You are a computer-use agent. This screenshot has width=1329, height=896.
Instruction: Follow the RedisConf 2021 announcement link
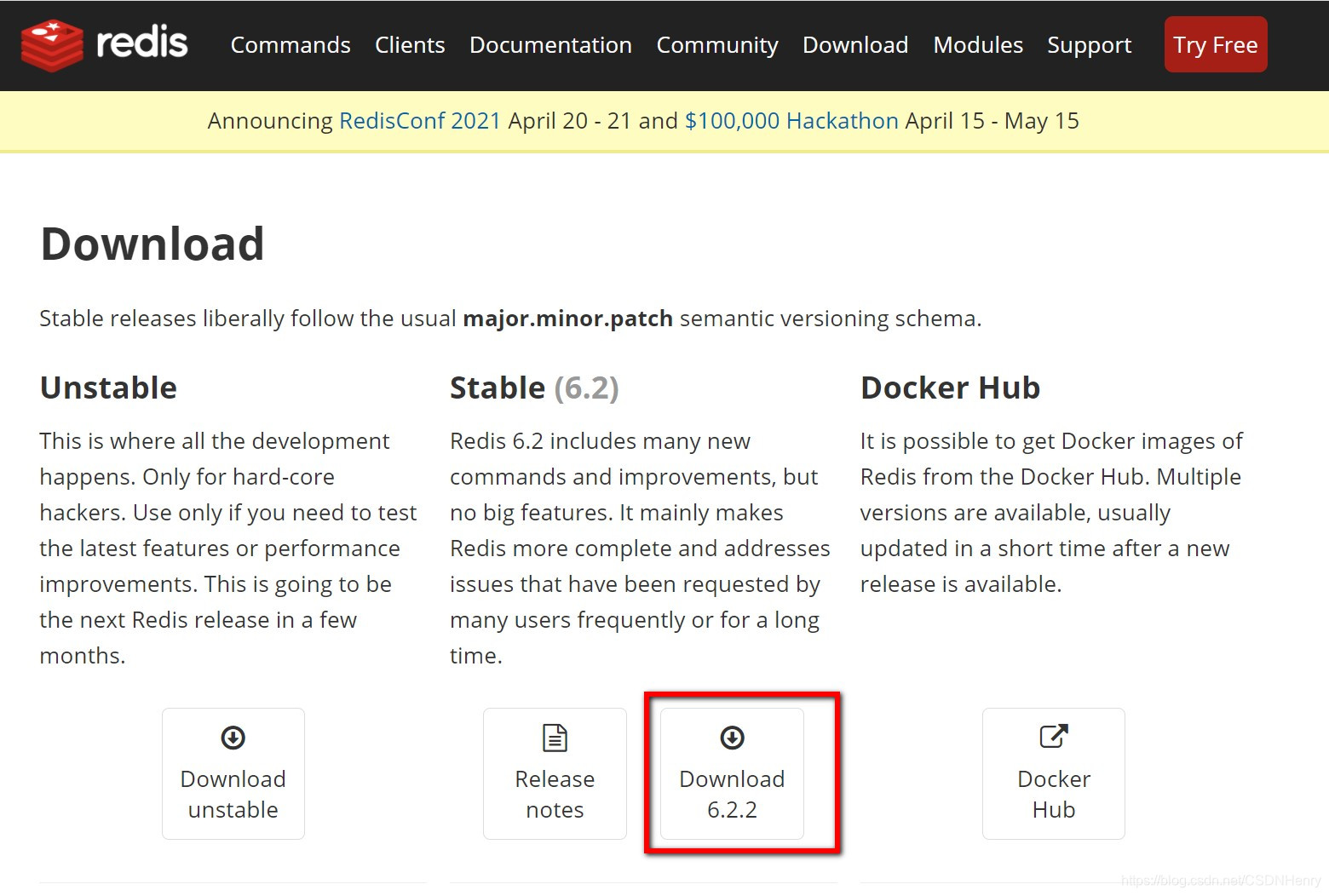420,121
